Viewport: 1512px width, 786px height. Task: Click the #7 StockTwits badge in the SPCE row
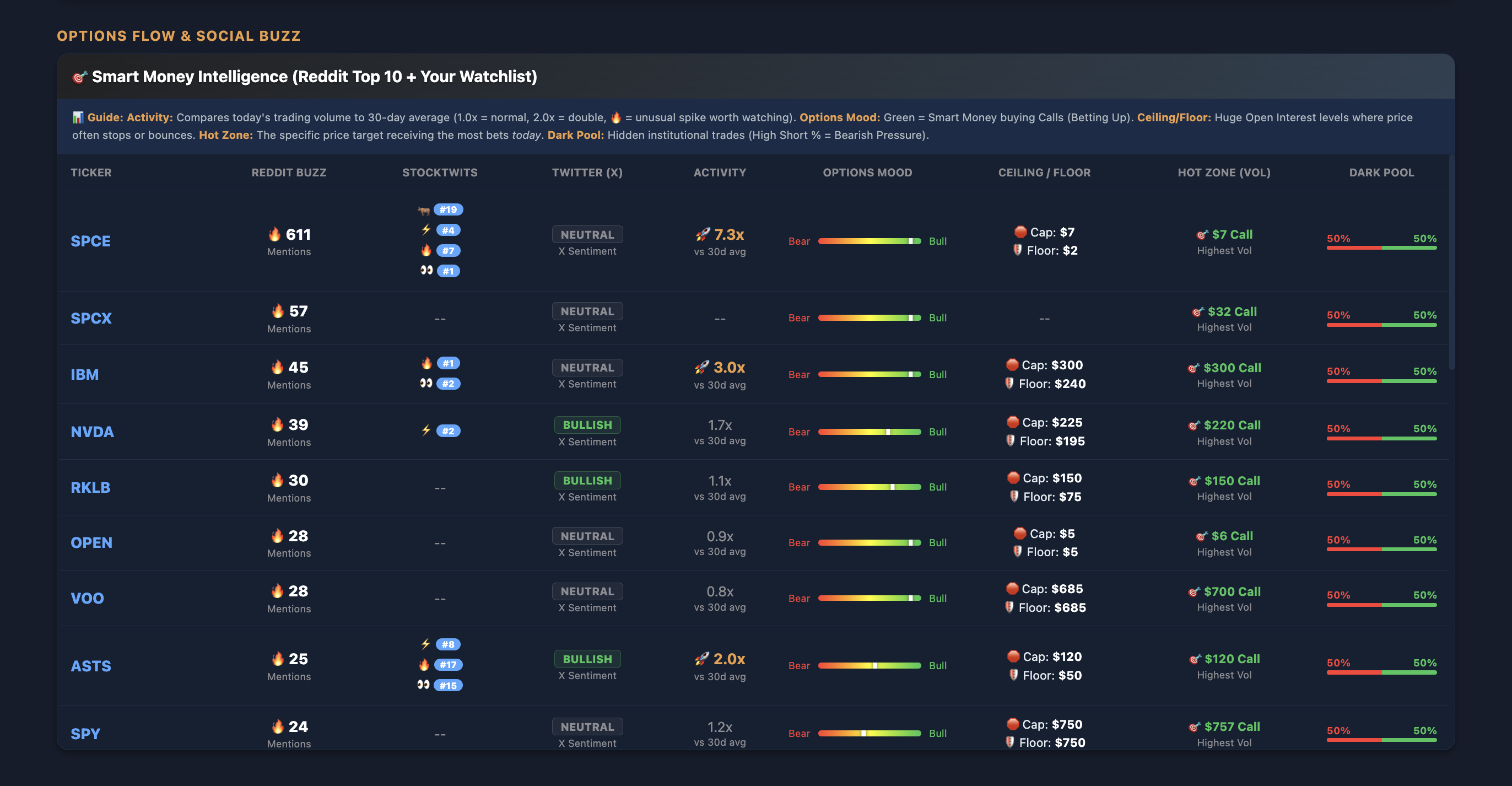449,251
